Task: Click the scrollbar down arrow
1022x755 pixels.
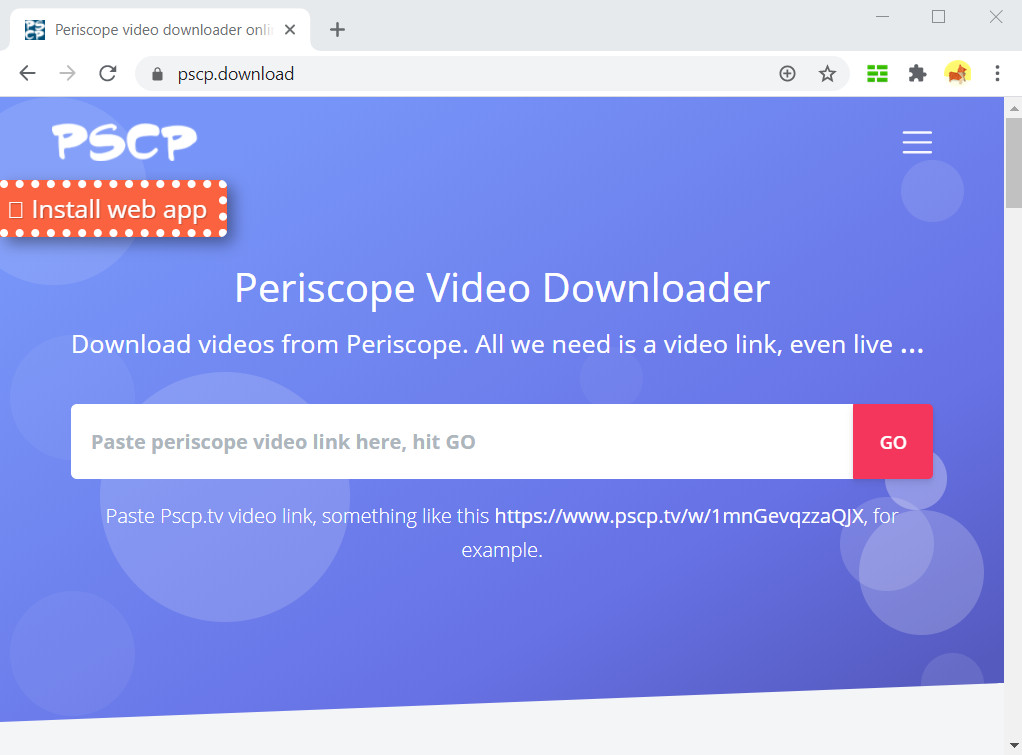Action: [x=1014, y=745]
